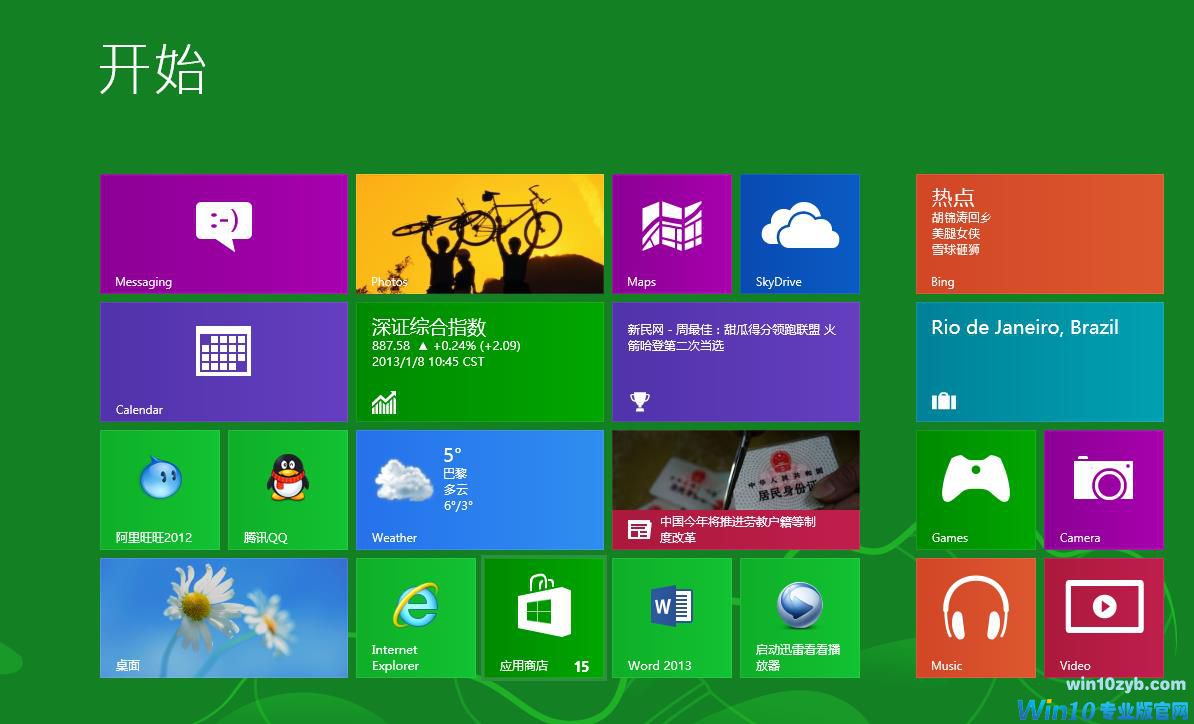Open SkyDrive cloud storage
This screenshot has height=724, width=1194.
pyautogui.click(x=799, y=233)
